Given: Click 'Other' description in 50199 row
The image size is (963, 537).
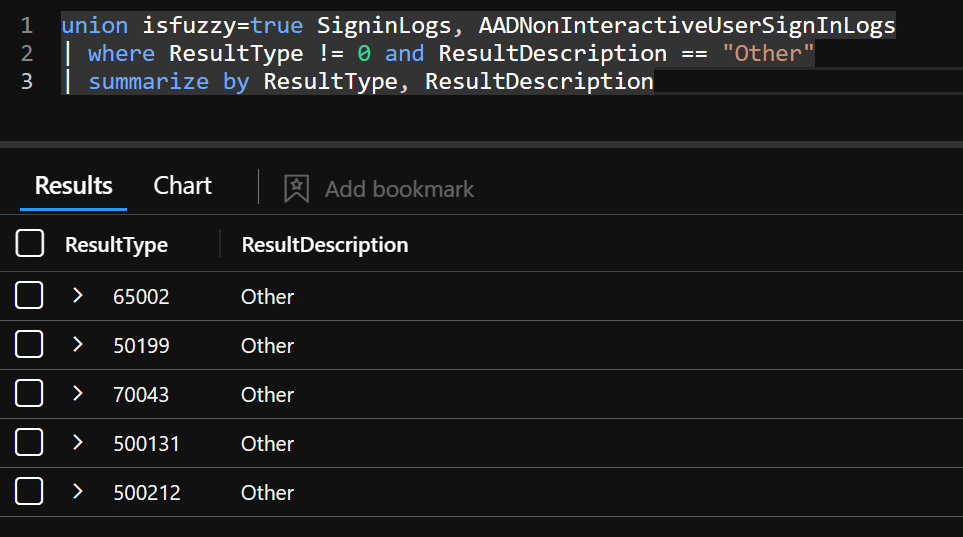Looking at the screenshot, I should click(x=267, y=346).
